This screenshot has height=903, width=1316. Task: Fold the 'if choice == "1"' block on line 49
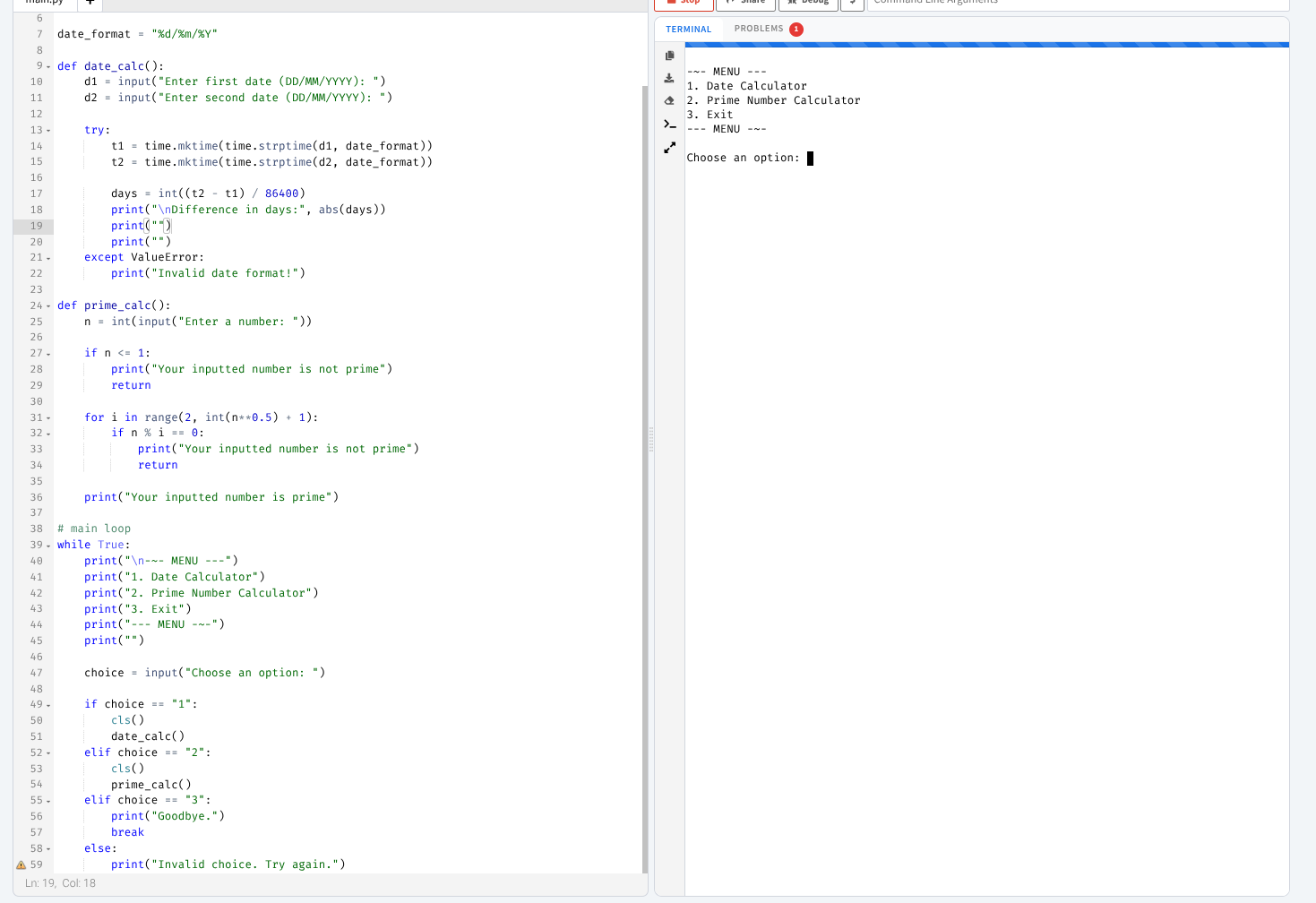48,705
